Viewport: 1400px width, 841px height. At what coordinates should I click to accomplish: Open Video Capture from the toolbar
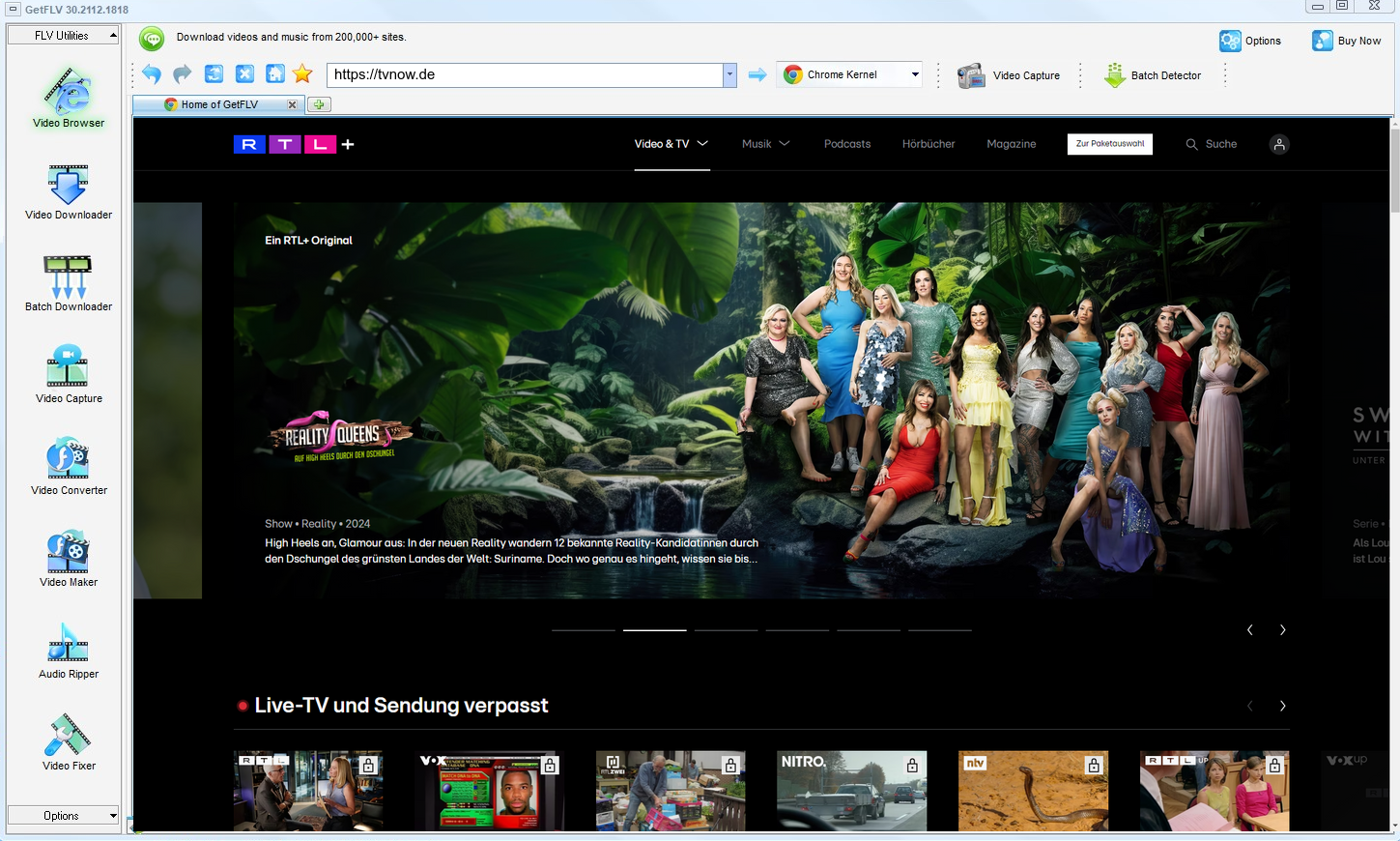1009,75
